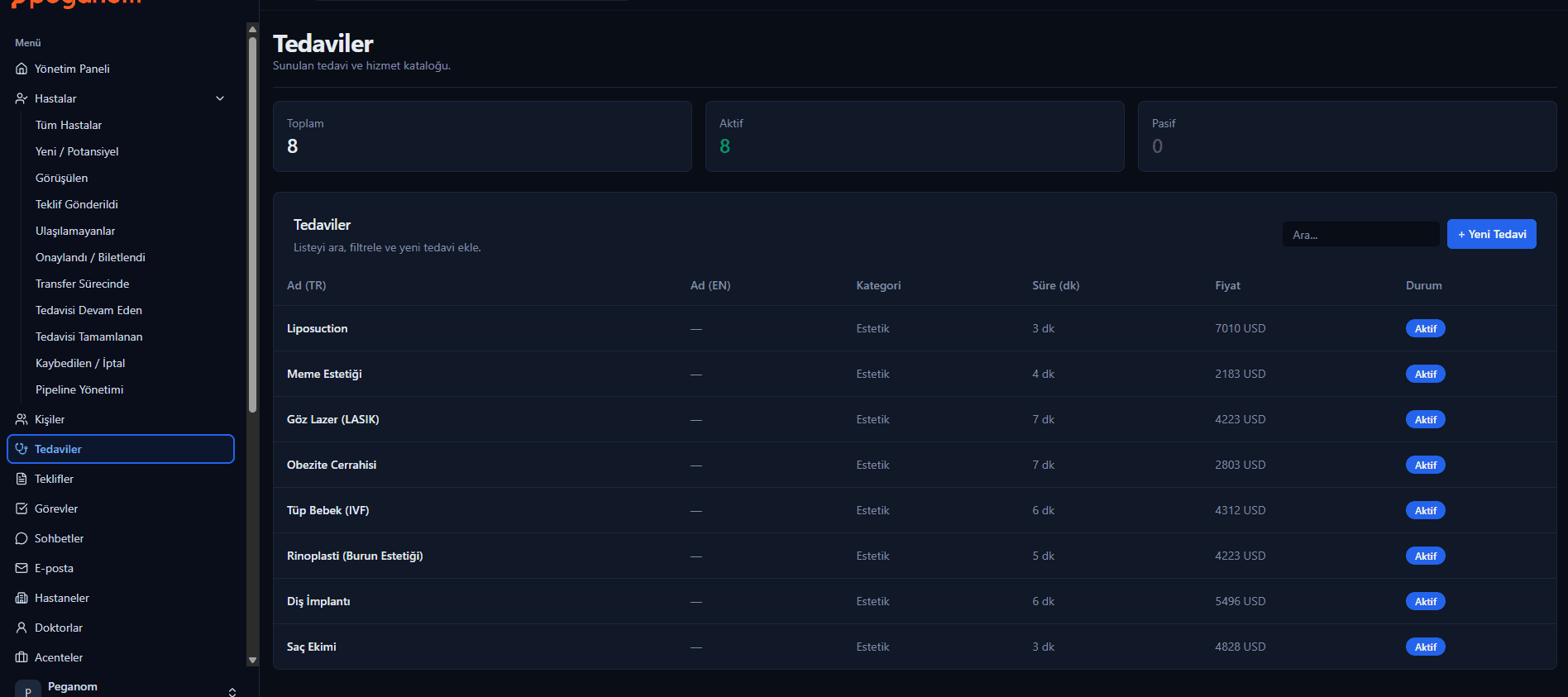Click the Hastaneler building icon
The image size is (1568, 697).
(x=22, y=598)
